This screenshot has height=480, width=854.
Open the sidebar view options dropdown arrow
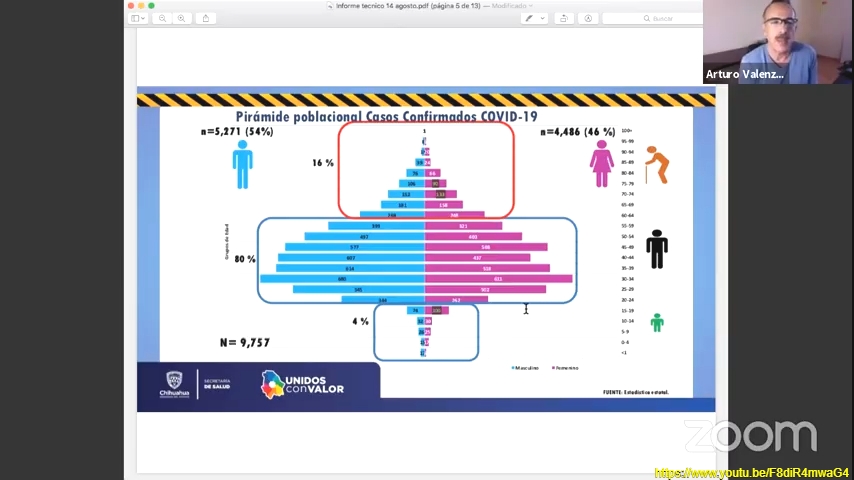pyautogui.click(x=144, y=18)
